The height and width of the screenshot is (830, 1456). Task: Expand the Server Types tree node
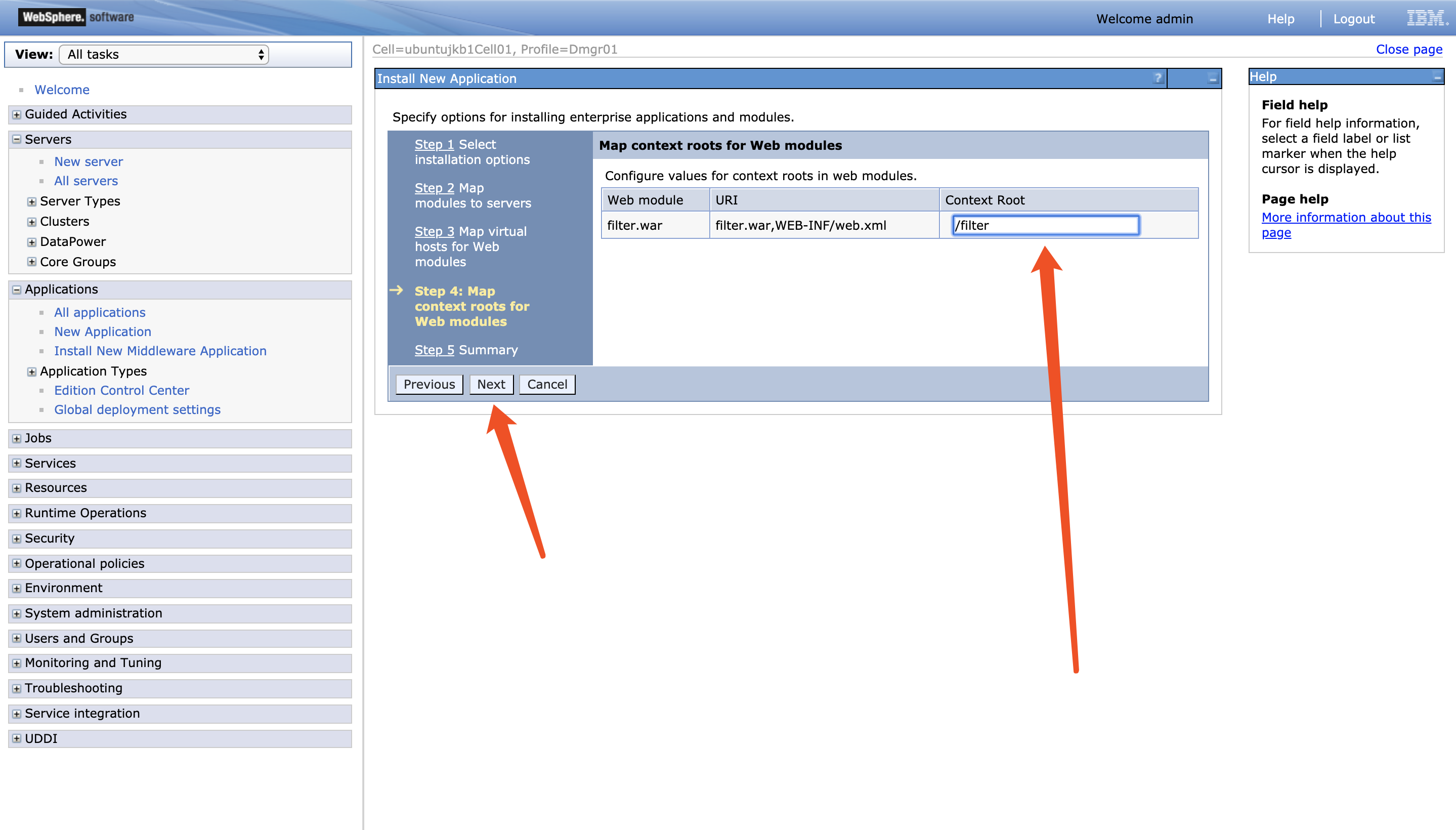[x=32, y=201]
